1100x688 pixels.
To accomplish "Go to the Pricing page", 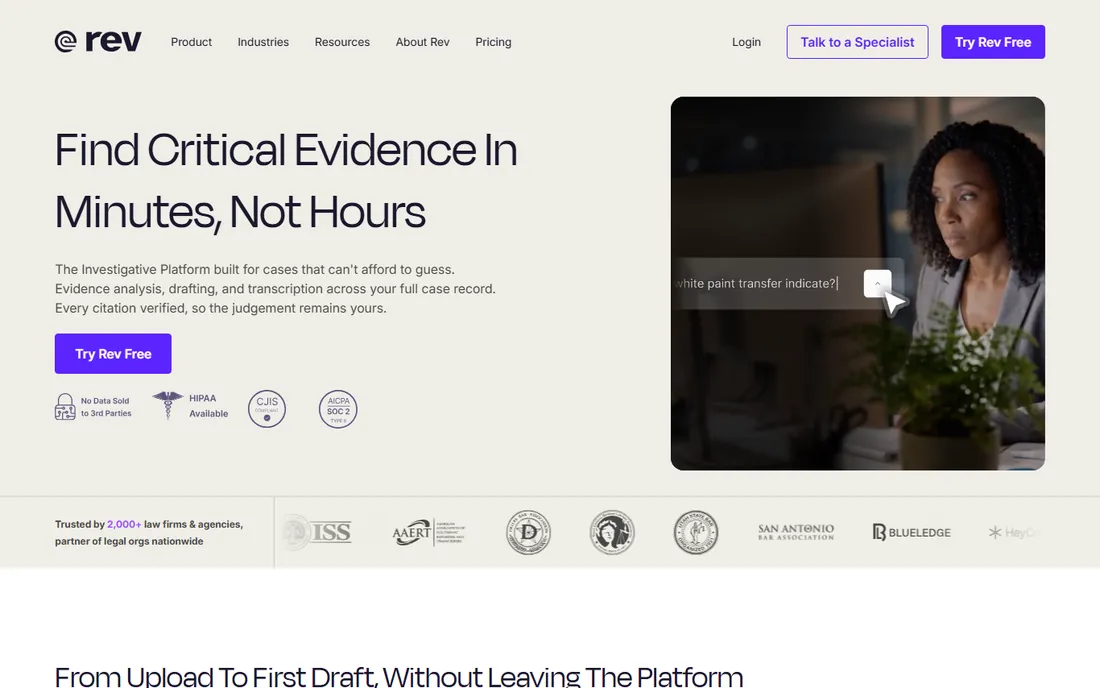I will tap(493, 42).
